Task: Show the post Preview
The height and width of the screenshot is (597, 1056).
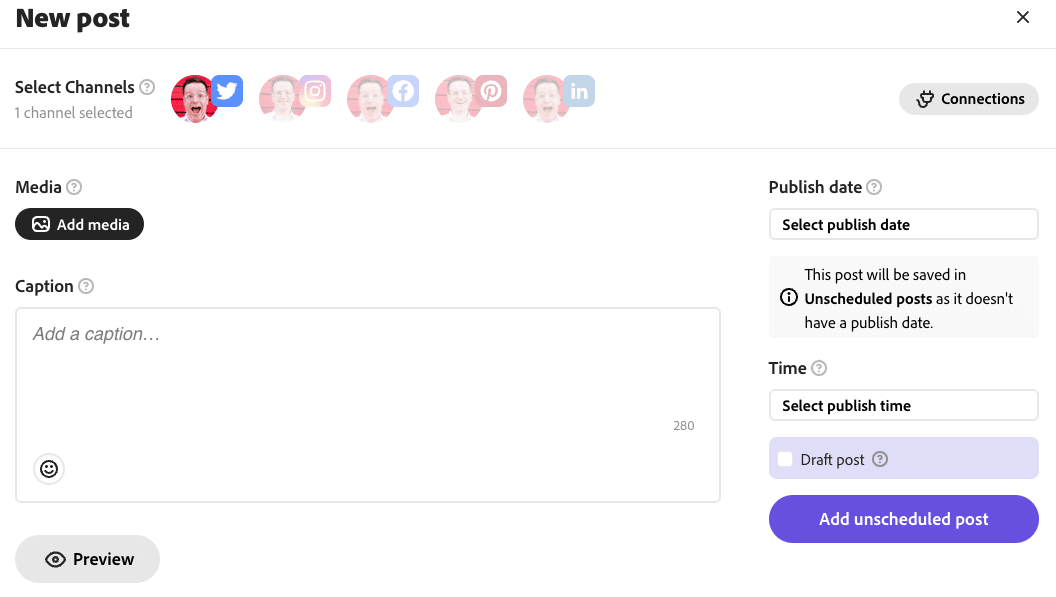Action: 88,559
